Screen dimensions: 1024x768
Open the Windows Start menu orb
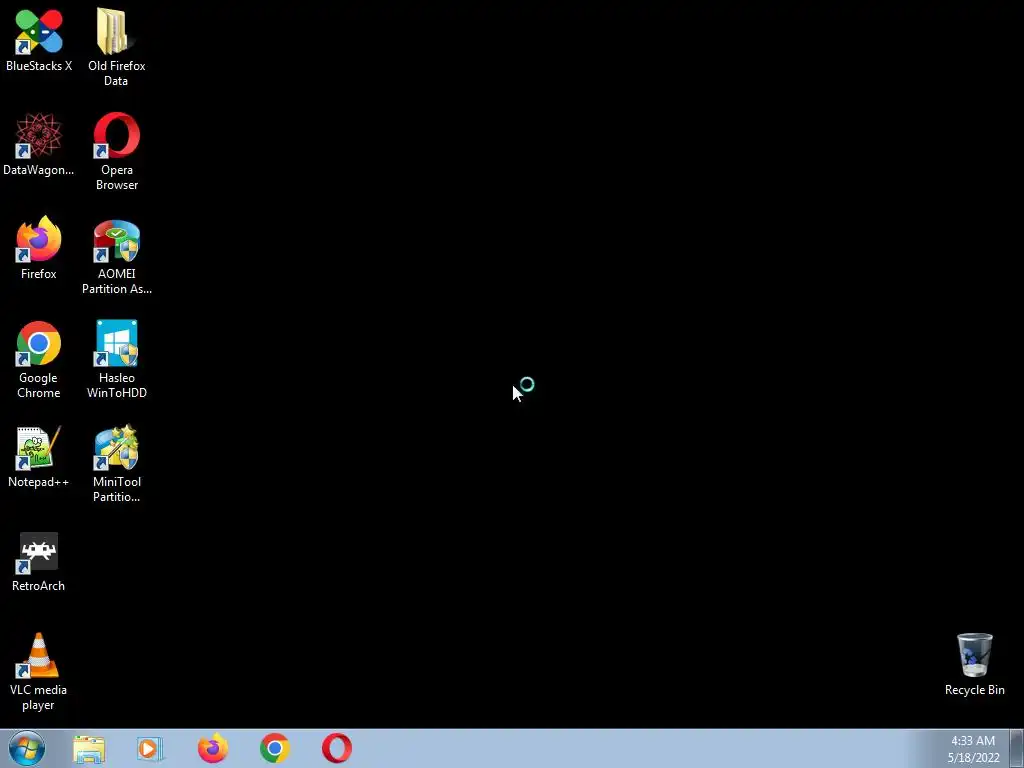tap(27, 748)
